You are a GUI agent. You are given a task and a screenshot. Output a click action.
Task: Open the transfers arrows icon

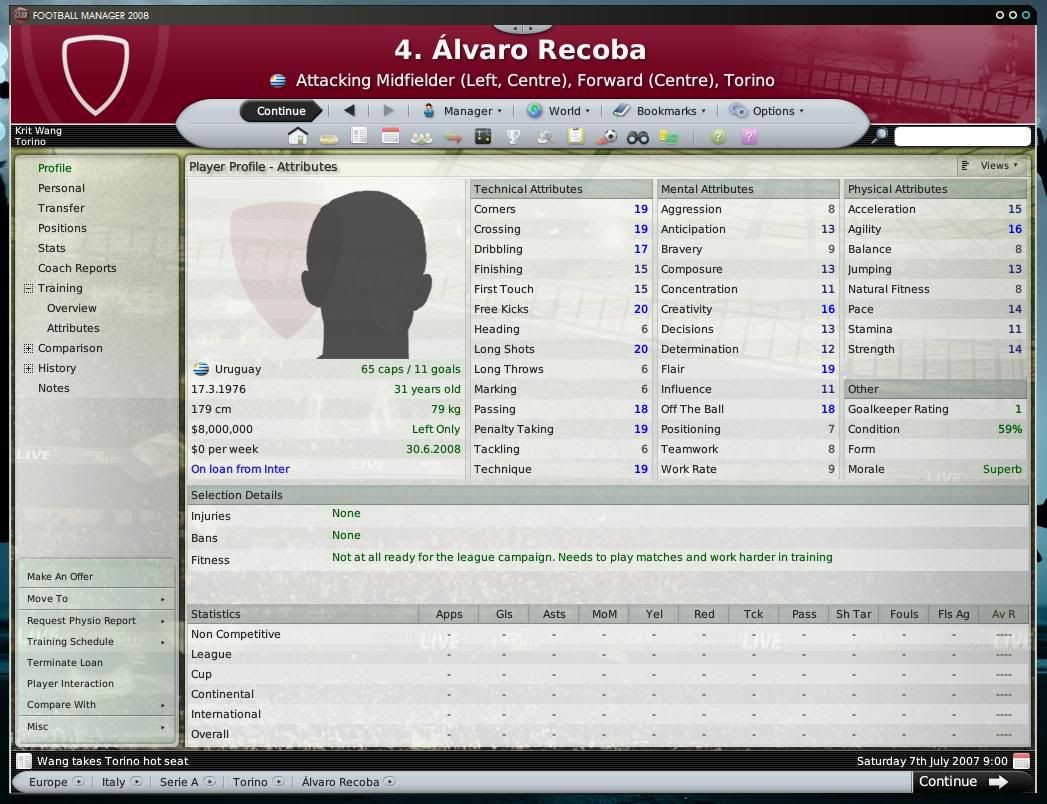[453, 138]
